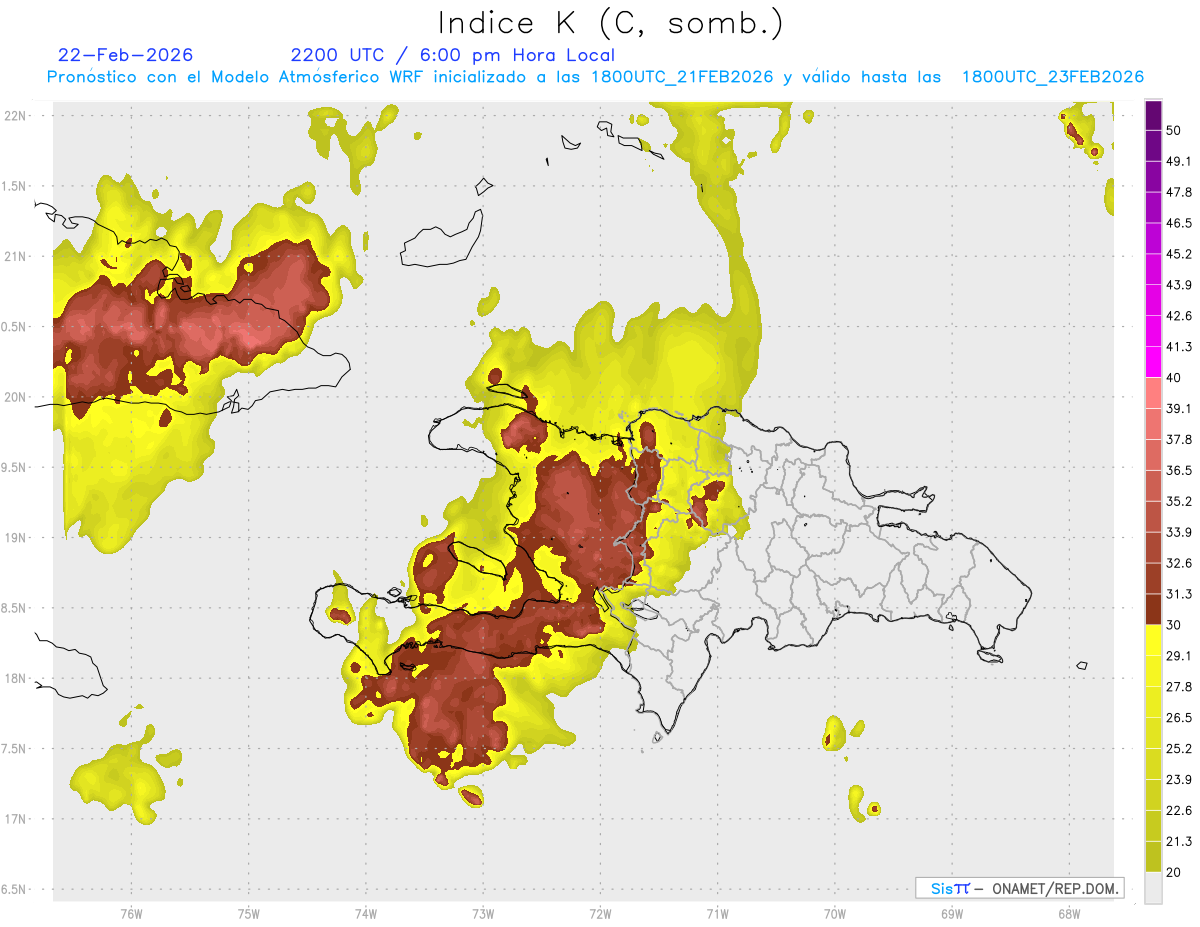The width and height of the screenshot is (1200, 927).
Task: Click the "9.5N" latitude tick label
Action: pos(15,468)
